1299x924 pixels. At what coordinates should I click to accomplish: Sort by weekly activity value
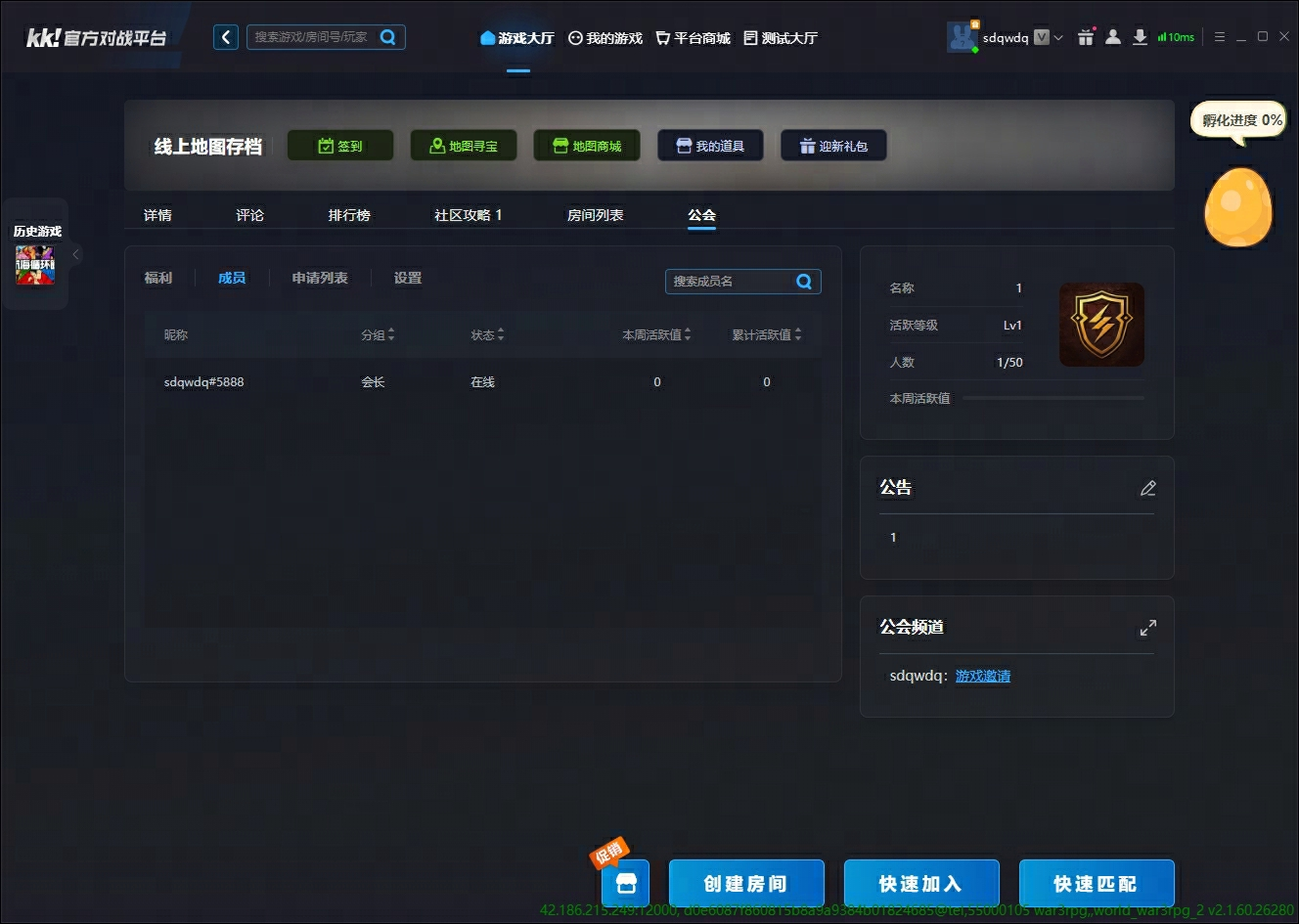click(x=656, y=334)
